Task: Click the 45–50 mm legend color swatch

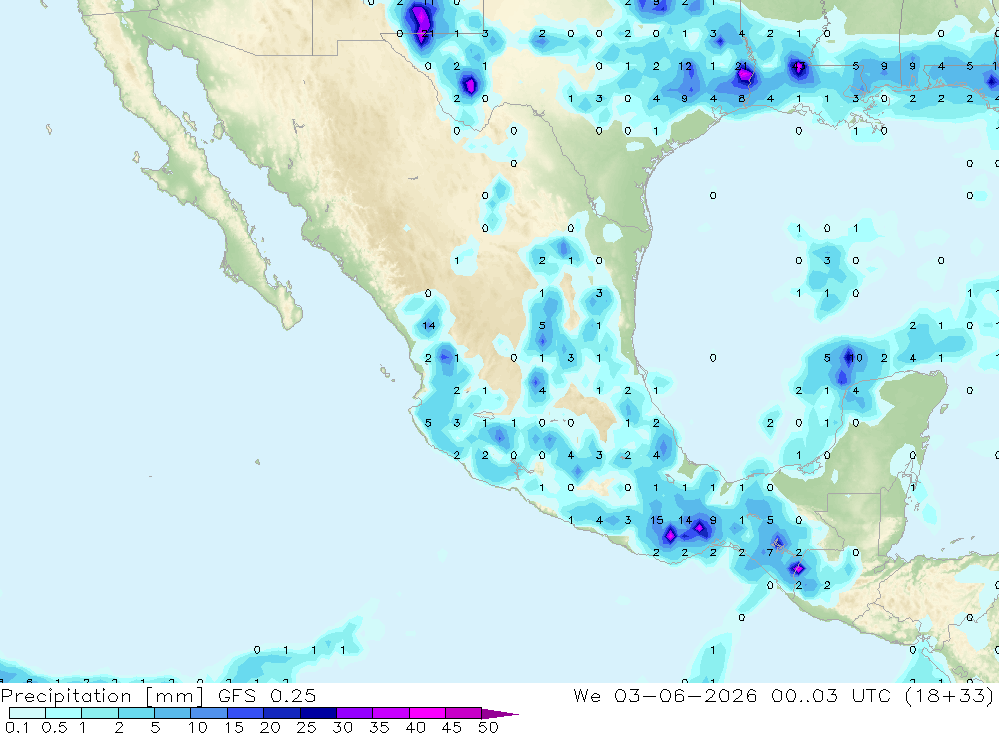Action: 463,713
